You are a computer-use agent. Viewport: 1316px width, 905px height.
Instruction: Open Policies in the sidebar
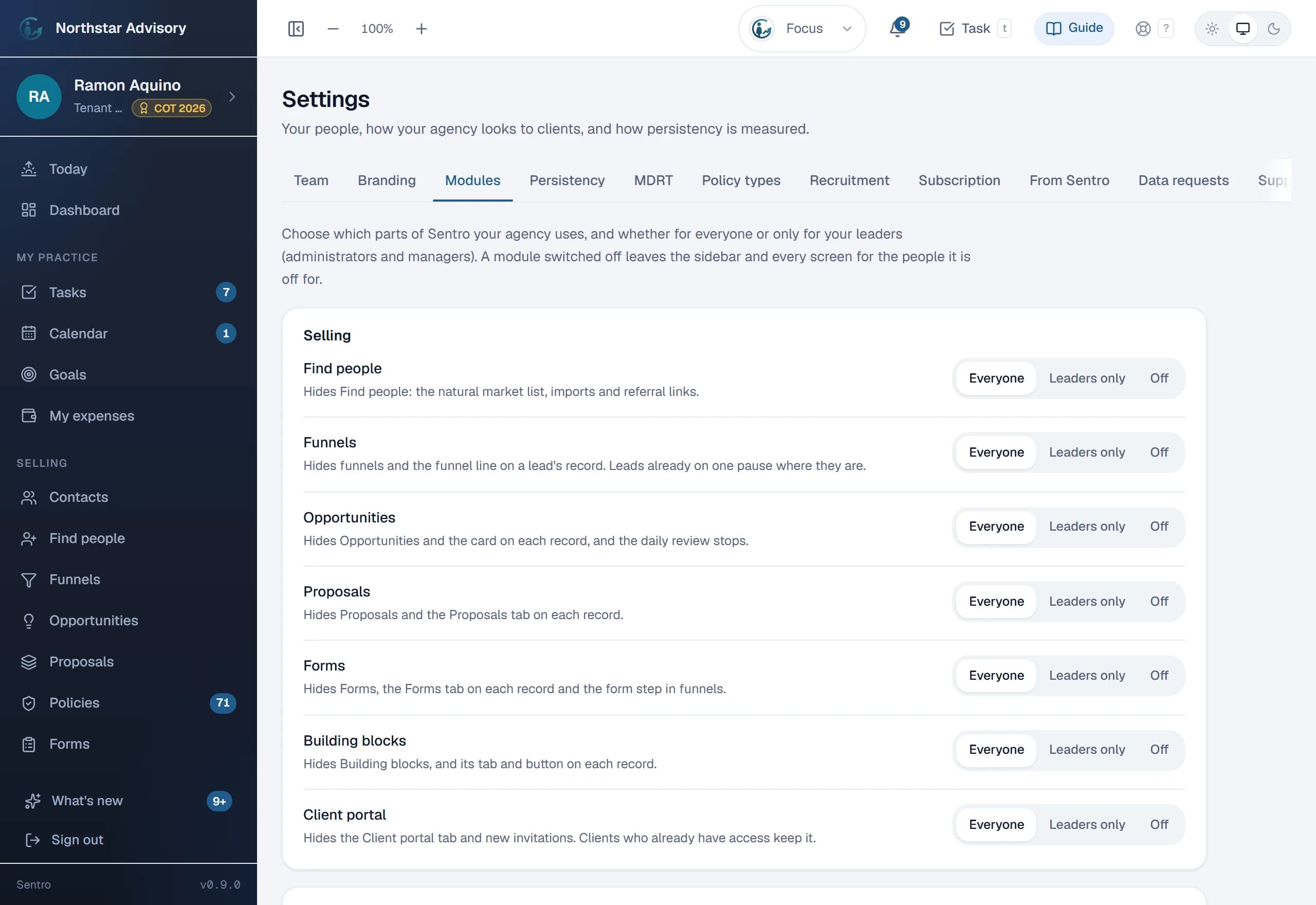pos(128,702)
